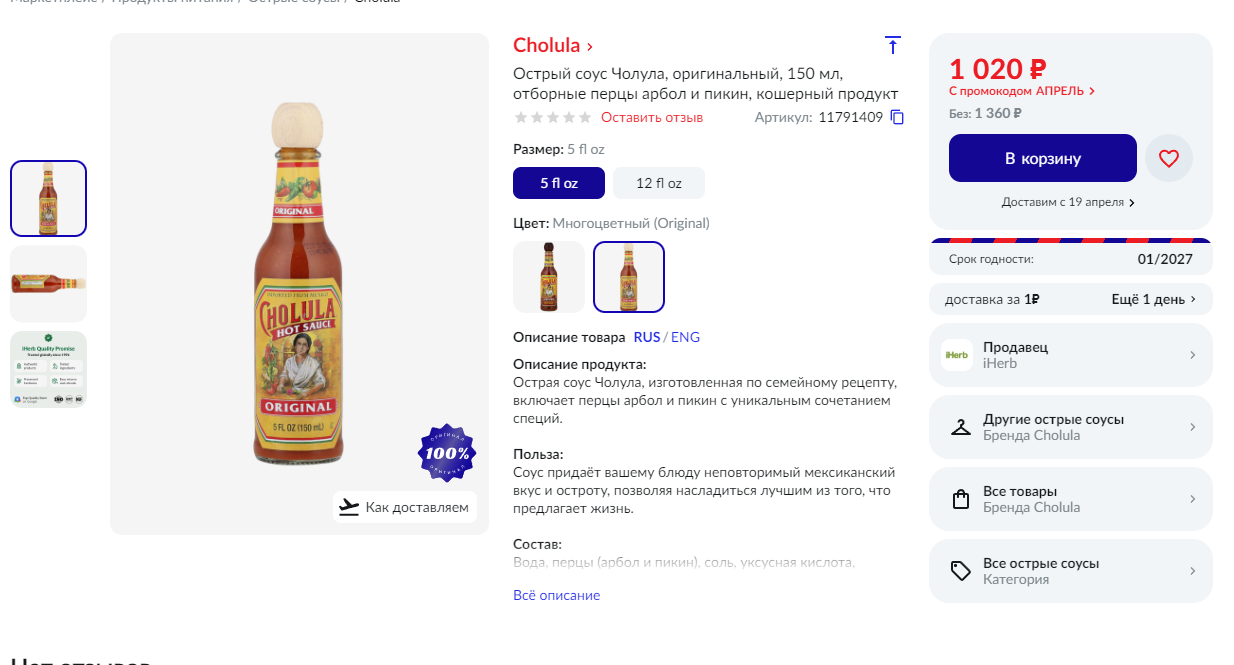Click the share upload arrow icon
The width and height of the screenshot is (1234, 665).
892,45
